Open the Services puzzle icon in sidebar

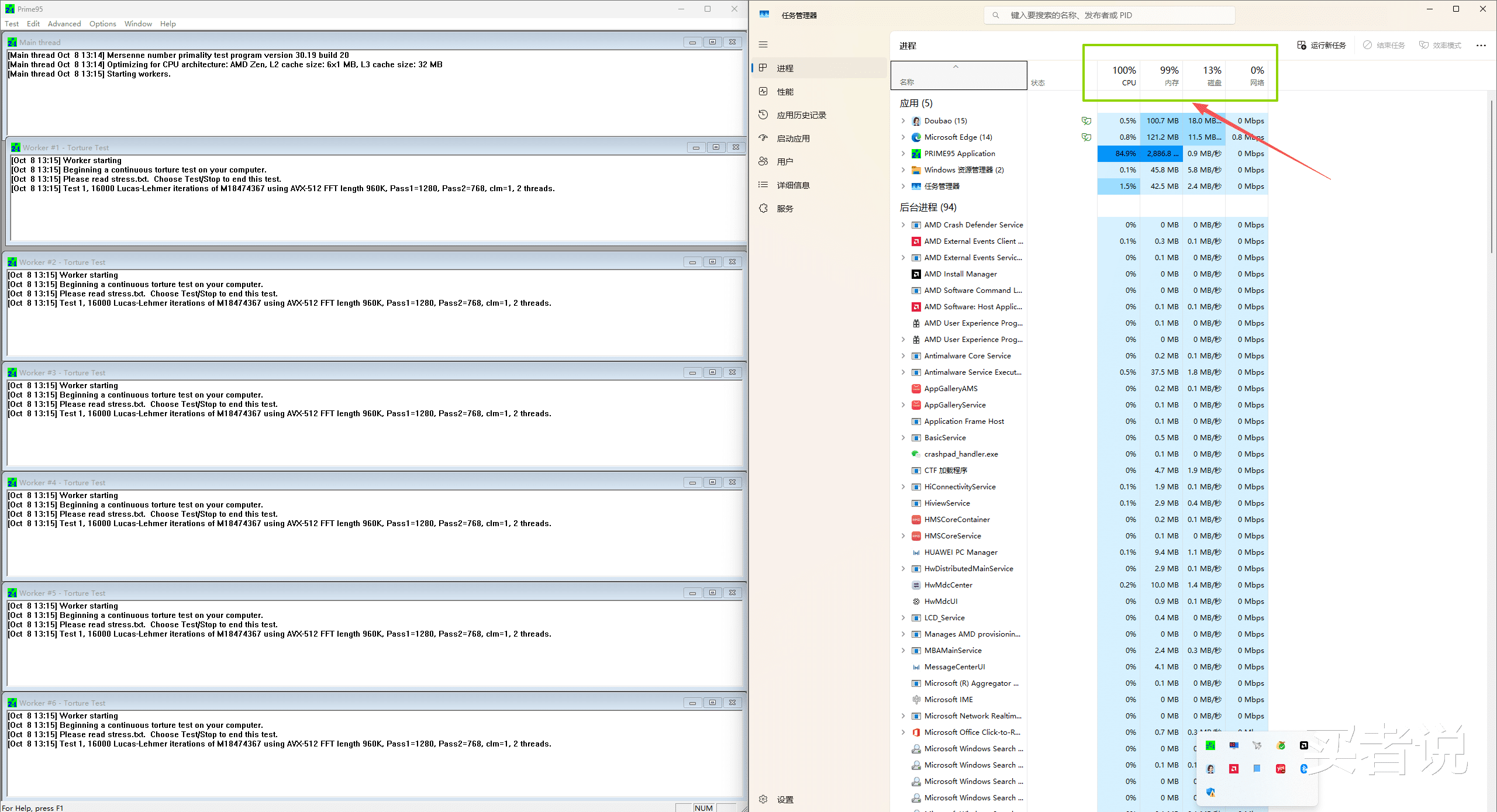tap(763, 208)
